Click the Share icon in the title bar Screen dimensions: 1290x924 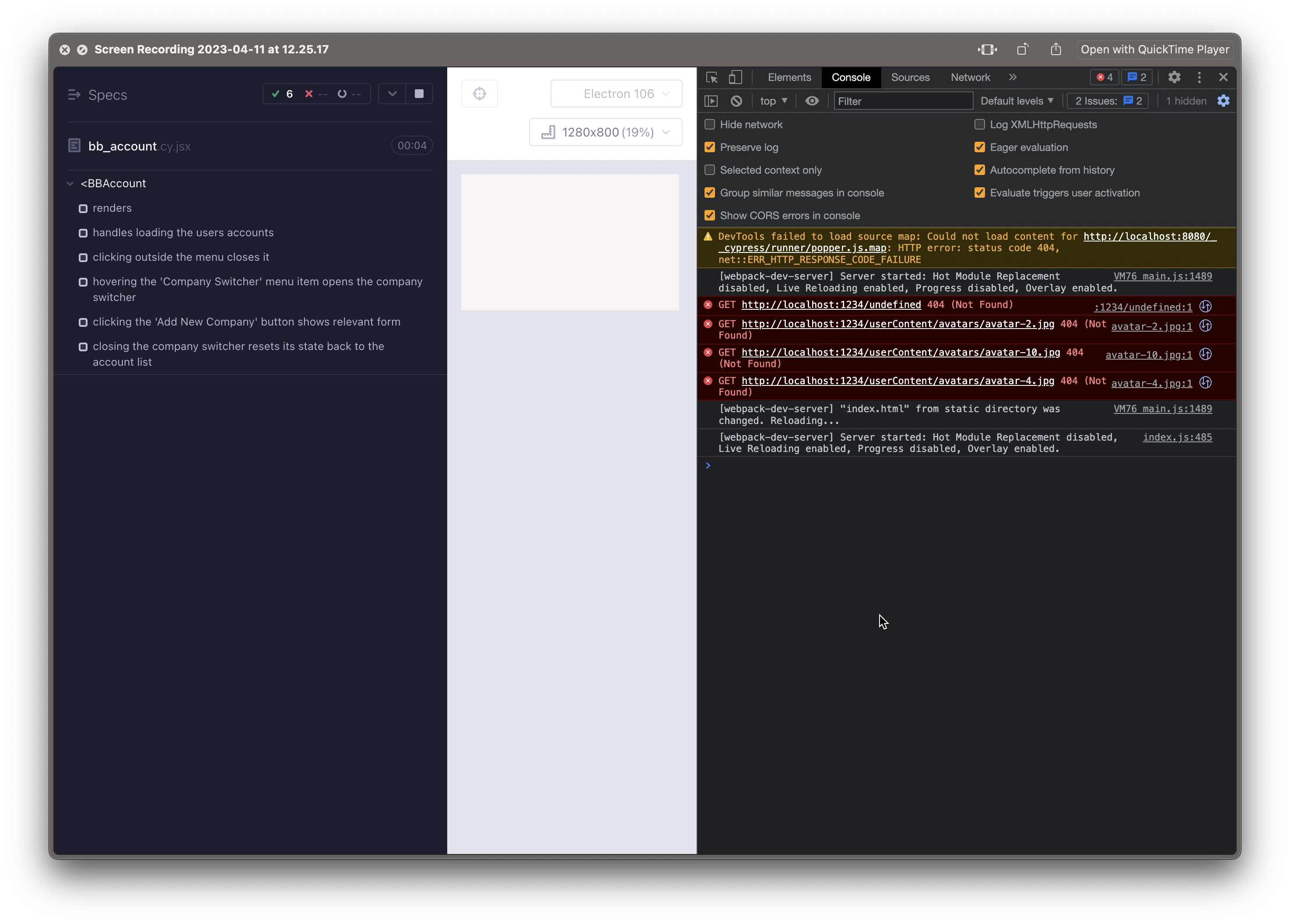[1055, 49]
